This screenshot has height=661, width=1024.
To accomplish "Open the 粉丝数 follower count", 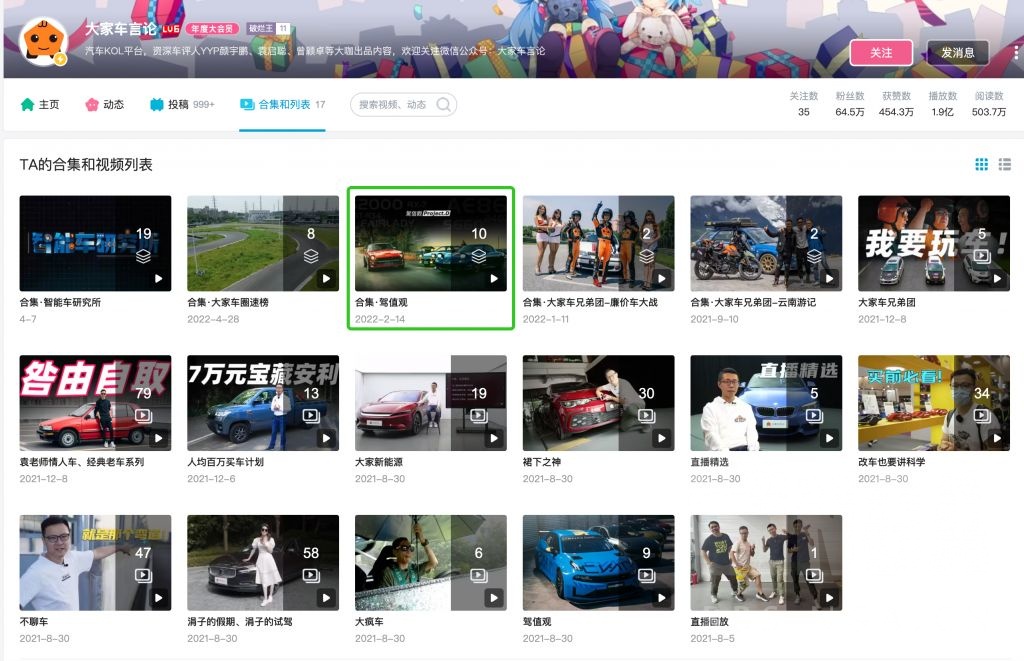I will click(849, 104).
